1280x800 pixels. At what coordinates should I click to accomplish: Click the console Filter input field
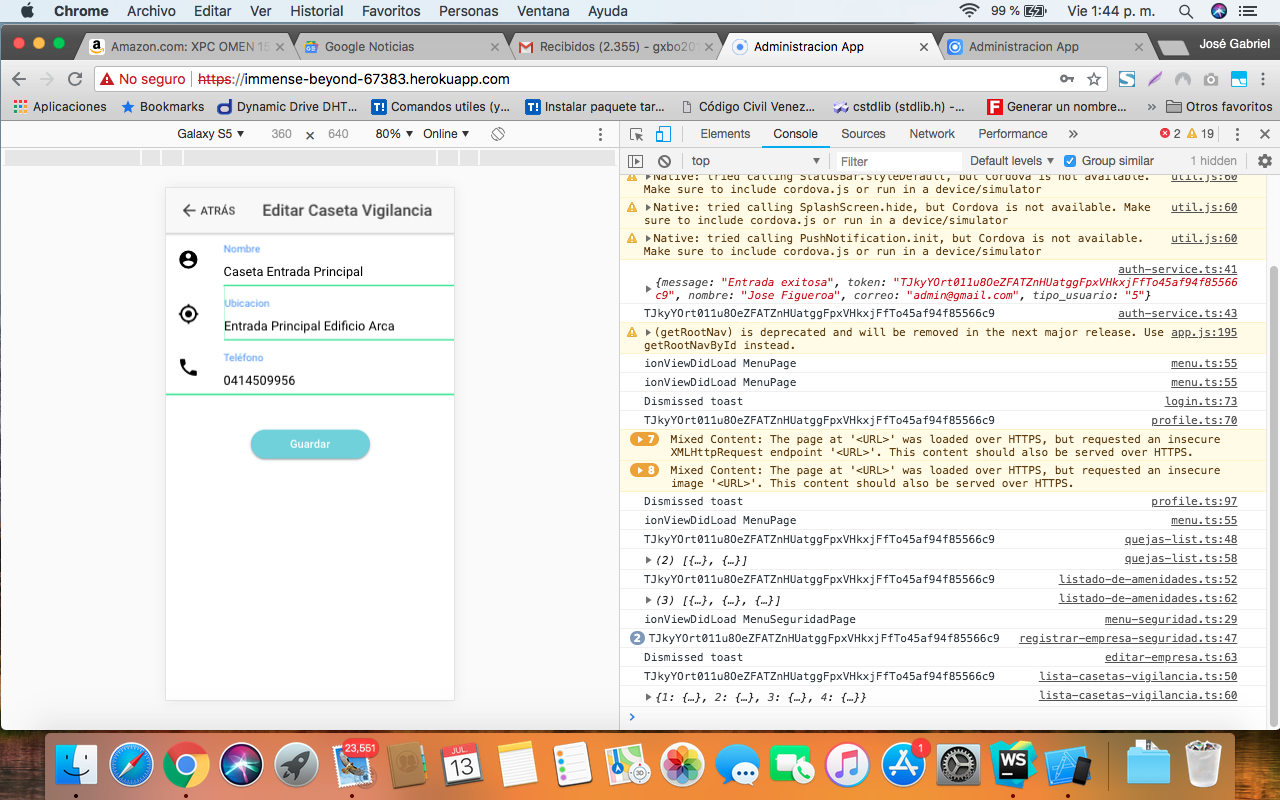895,161
